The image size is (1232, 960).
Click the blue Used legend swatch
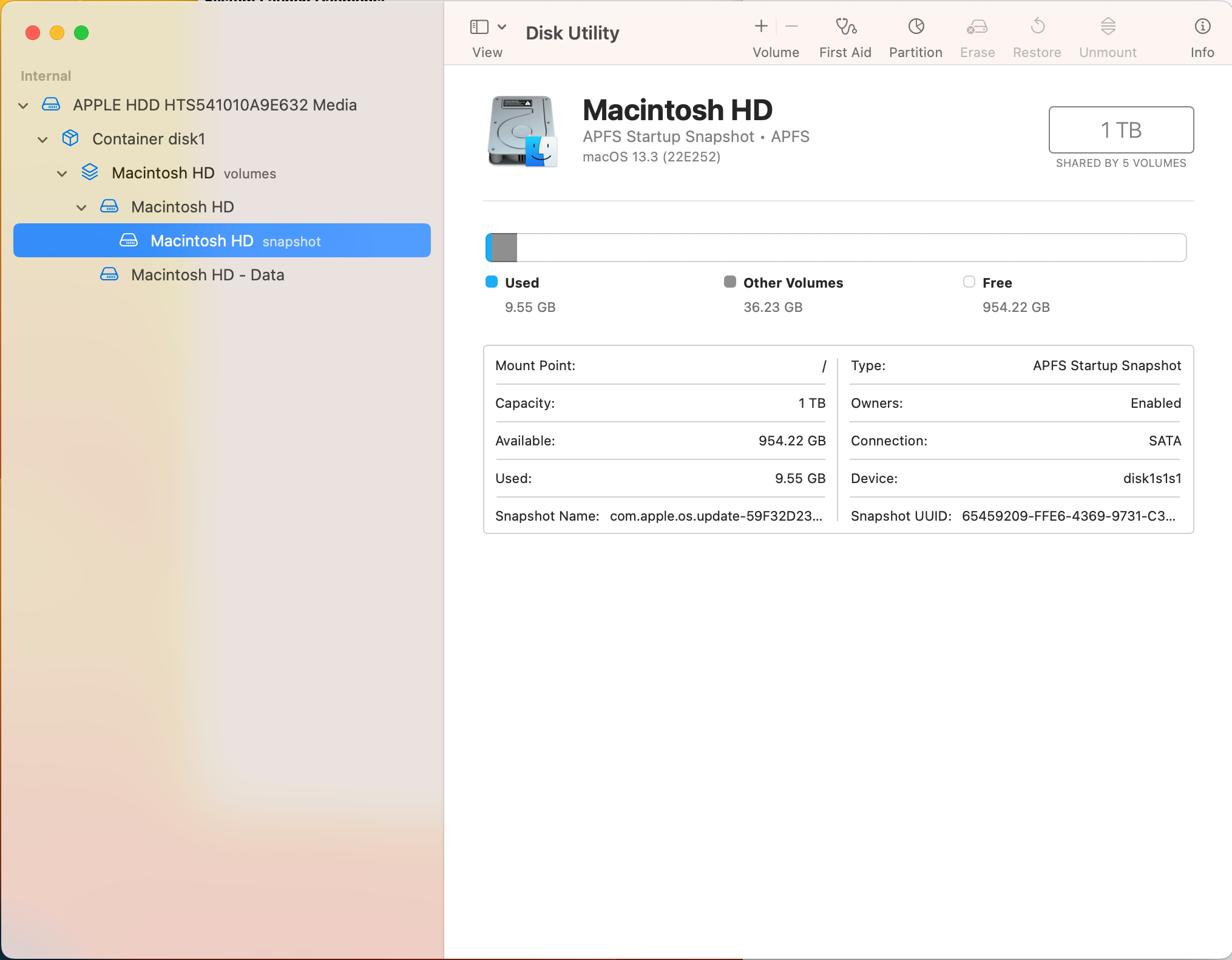click(492, 282)
